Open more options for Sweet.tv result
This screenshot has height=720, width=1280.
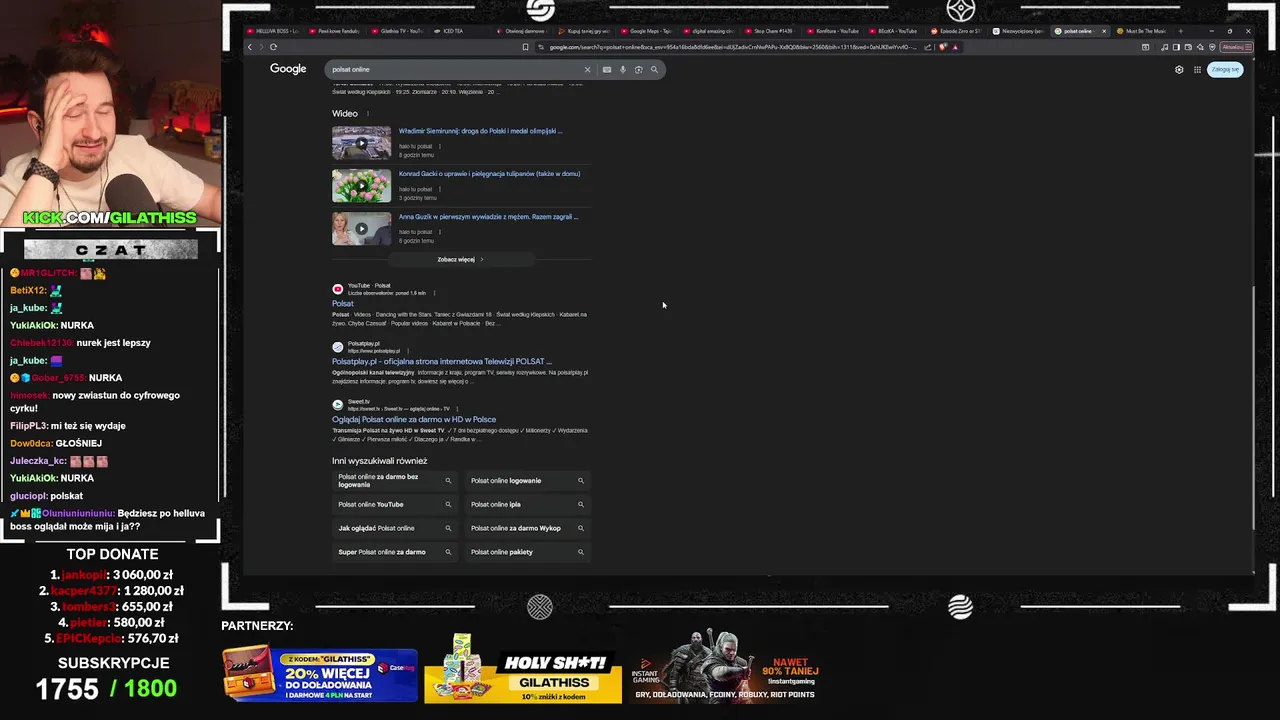(457, 408)
